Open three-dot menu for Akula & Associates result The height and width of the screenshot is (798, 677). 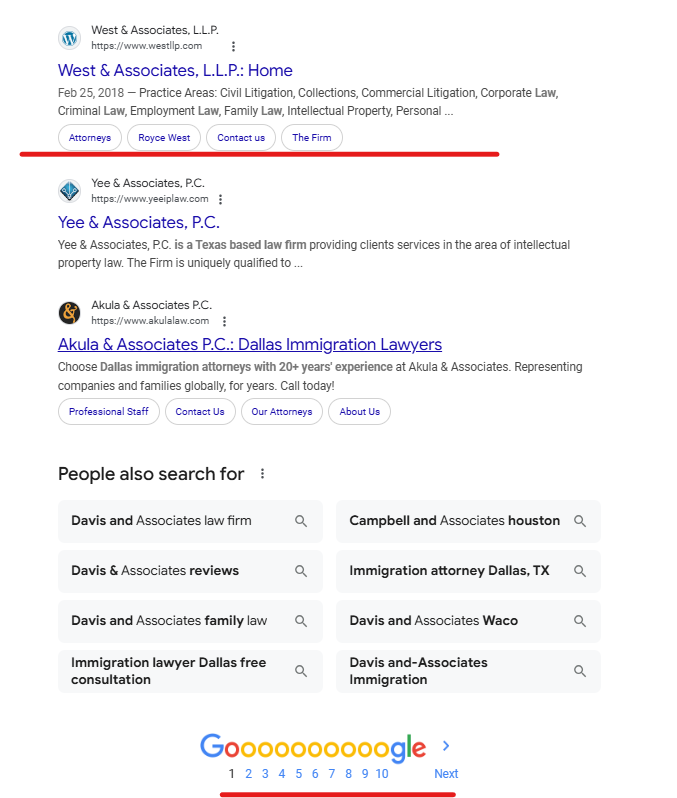coord(224,322)
